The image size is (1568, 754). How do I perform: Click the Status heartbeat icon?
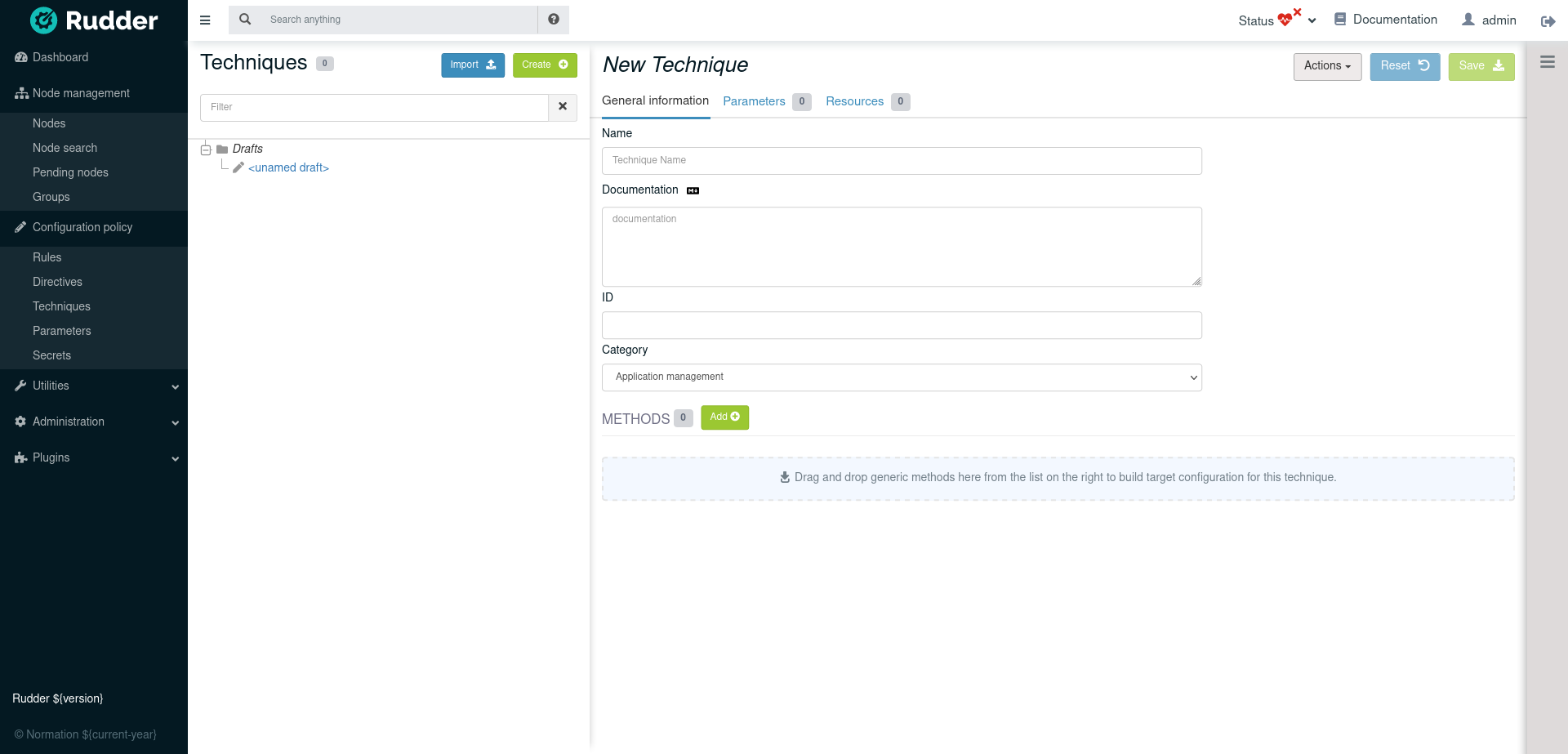(1285, 20)
